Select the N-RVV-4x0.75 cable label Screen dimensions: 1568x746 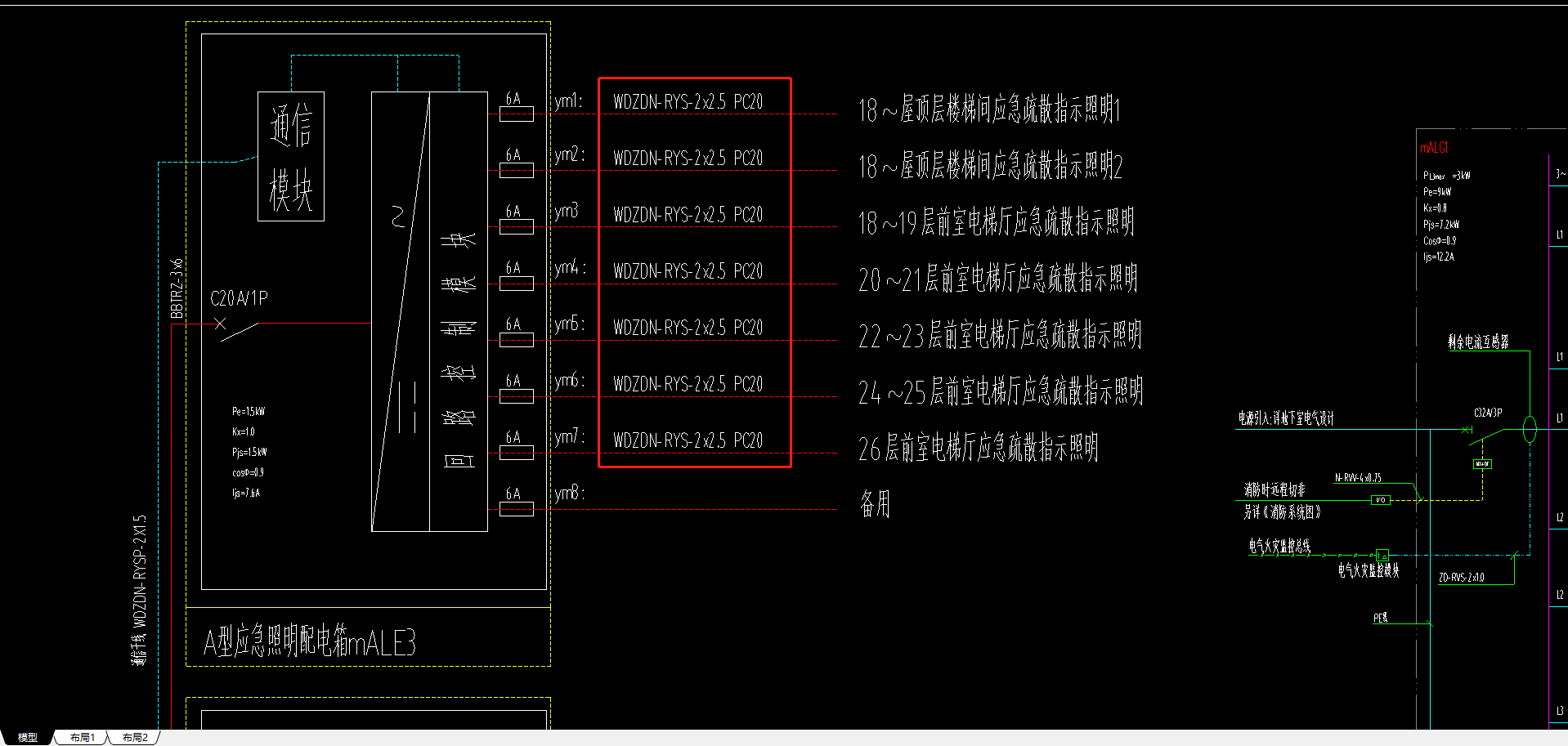(x=1358, y=478)
